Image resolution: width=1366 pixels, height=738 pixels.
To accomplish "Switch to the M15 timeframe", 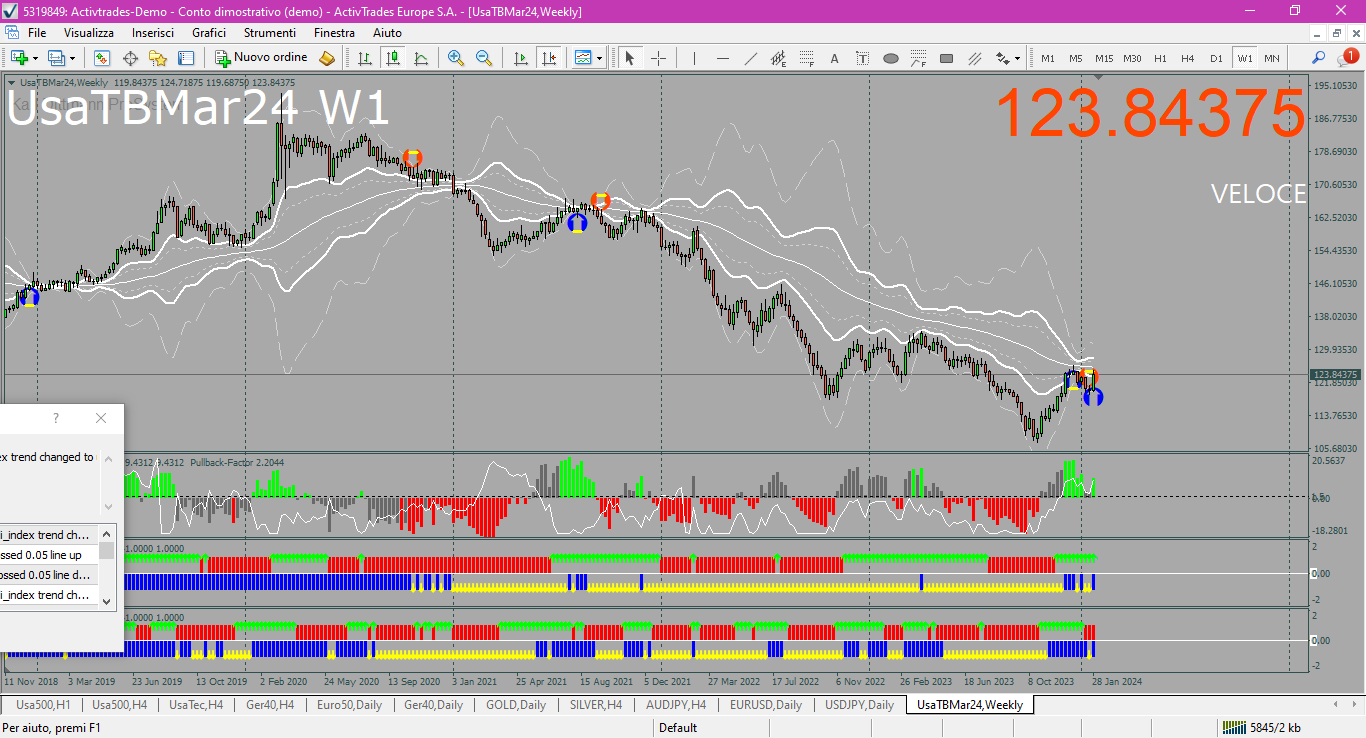I will coord(1103,58).
